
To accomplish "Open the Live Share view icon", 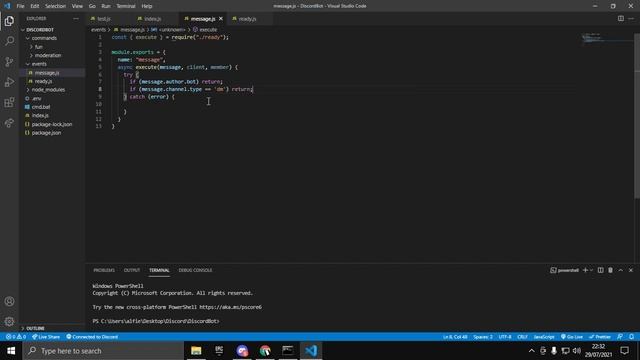I will [x=9, y=123].
